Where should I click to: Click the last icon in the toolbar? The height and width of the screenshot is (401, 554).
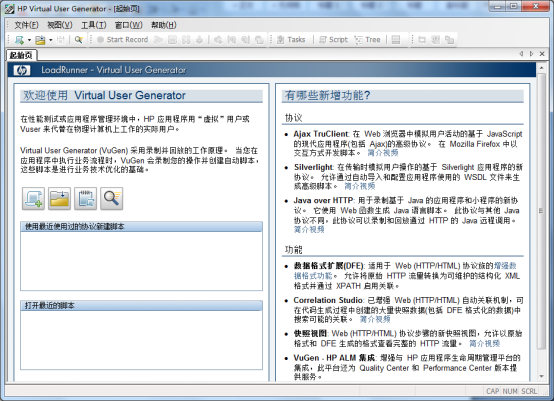point(449,40)
